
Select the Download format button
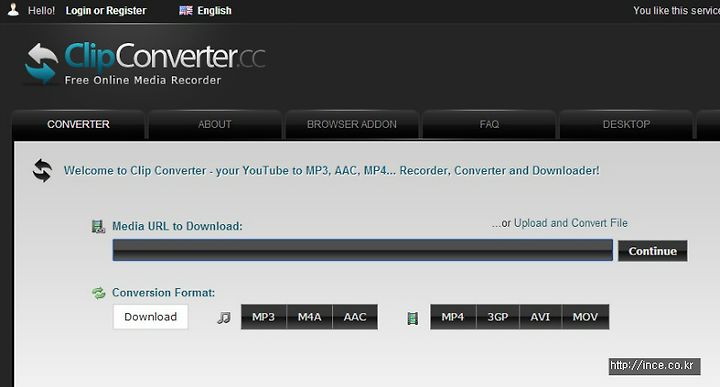pos(151,317)
